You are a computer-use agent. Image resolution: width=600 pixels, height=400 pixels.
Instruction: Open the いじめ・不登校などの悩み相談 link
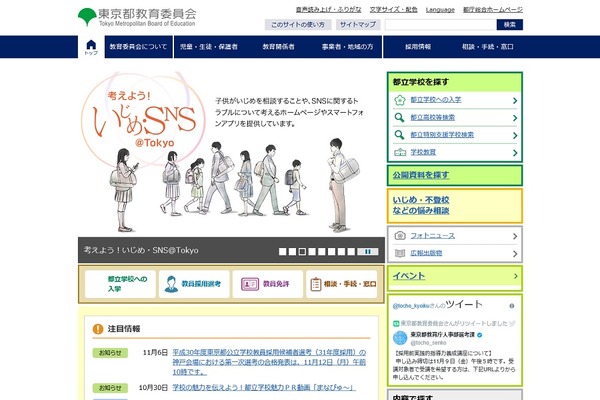(421, 205)
